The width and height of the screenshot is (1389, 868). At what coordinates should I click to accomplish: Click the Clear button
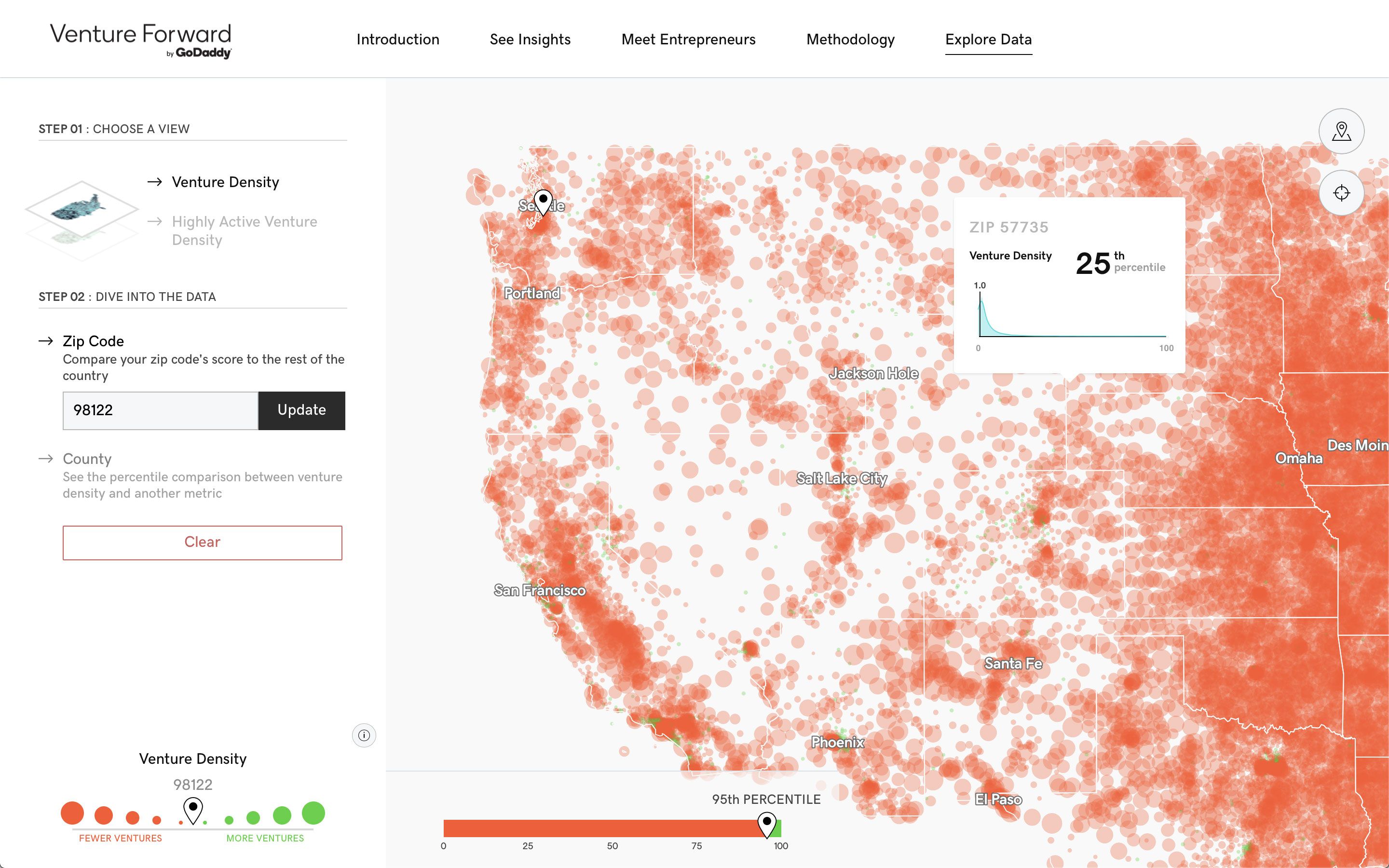coord(203,542)
